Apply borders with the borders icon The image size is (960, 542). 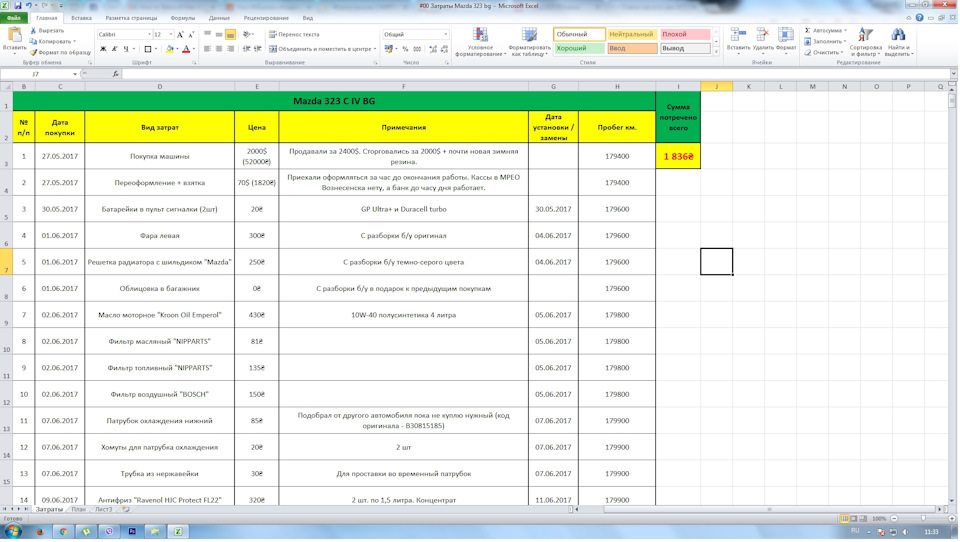pyautogui.click(x=148, y=49)
